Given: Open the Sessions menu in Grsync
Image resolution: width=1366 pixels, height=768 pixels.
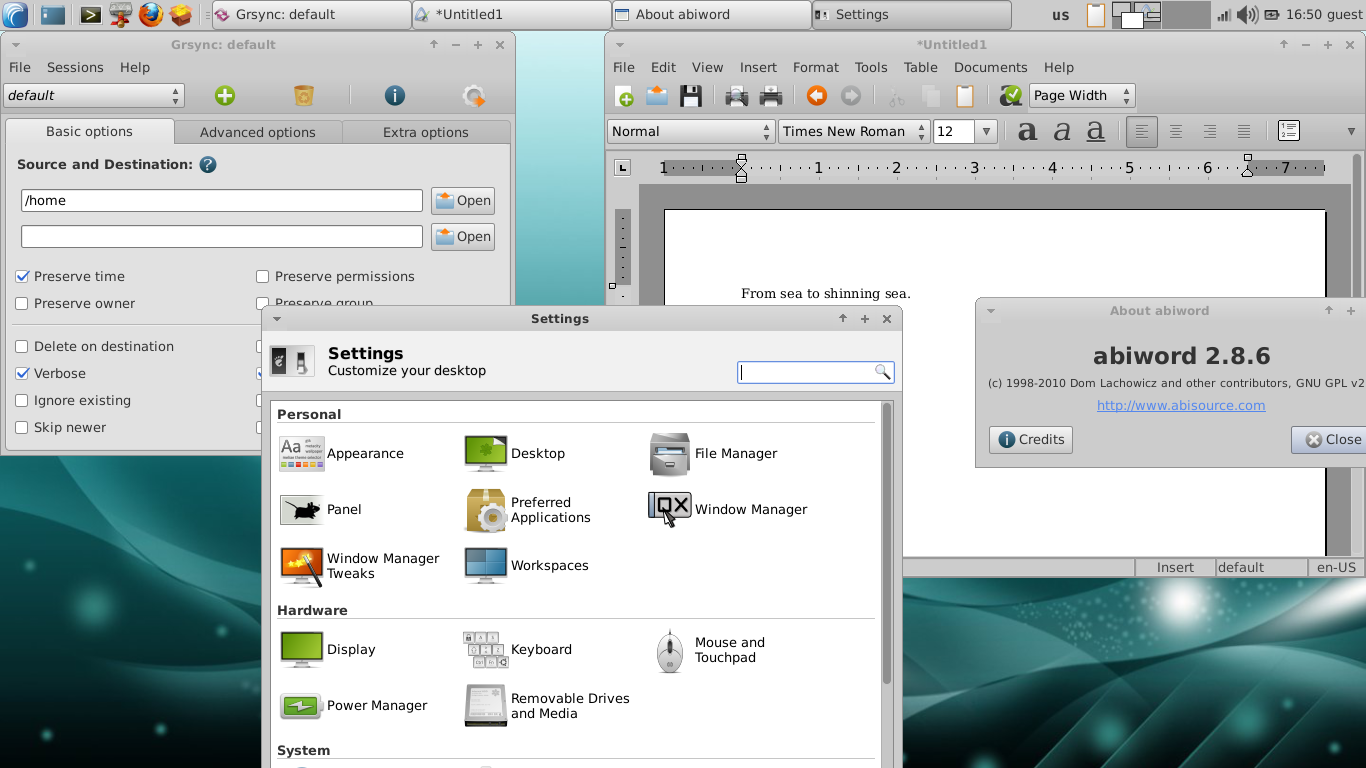Looking at the screenshot, I should coord(75,67).
